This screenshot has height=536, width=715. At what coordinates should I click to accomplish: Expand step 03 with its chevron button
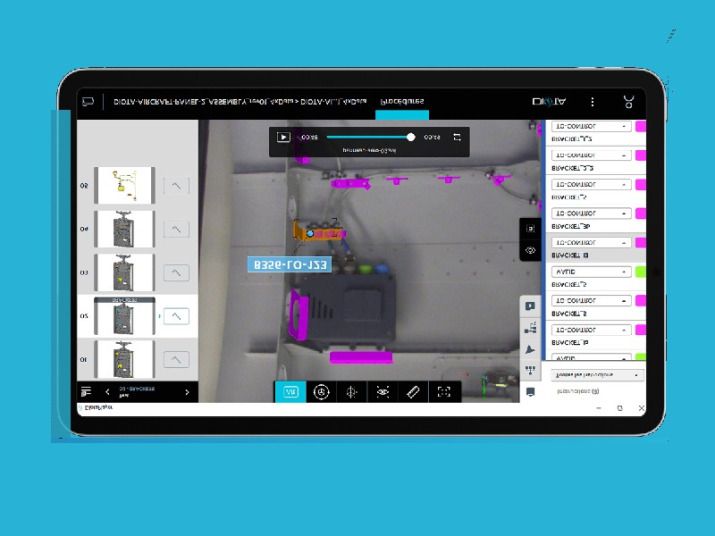[x=176, y=273]
